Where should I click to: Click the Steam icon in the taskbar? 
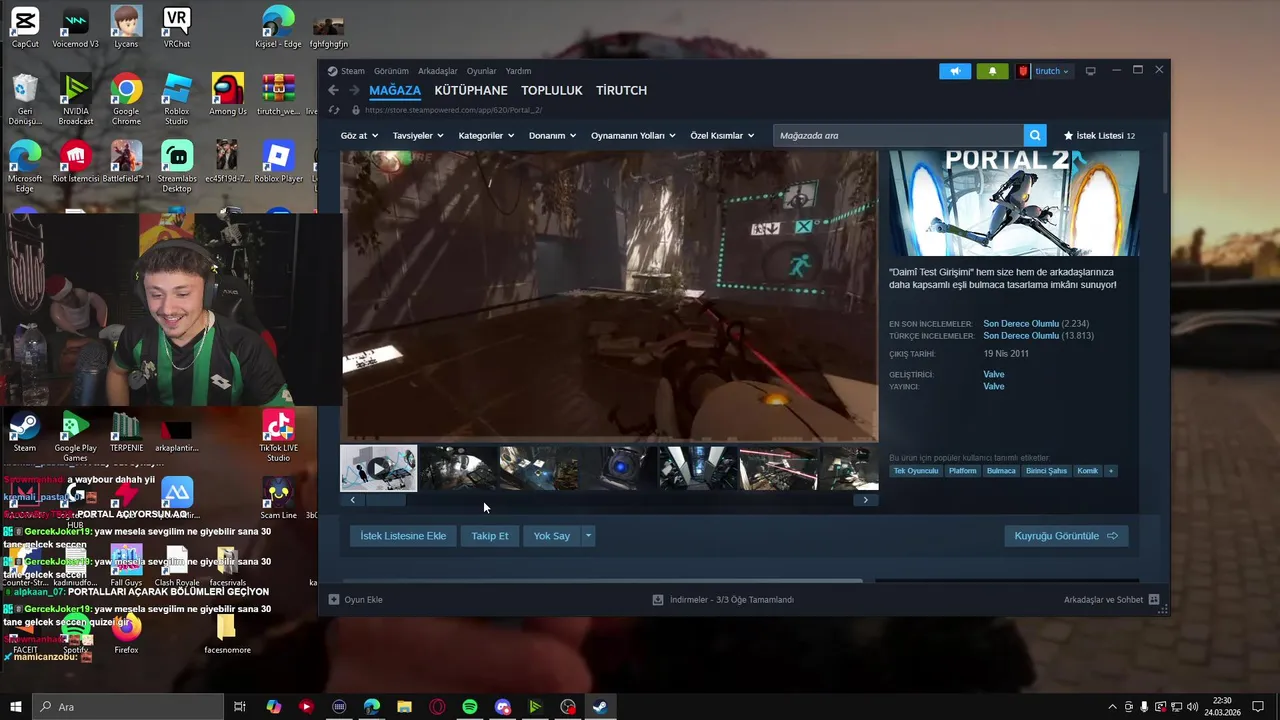600,707
